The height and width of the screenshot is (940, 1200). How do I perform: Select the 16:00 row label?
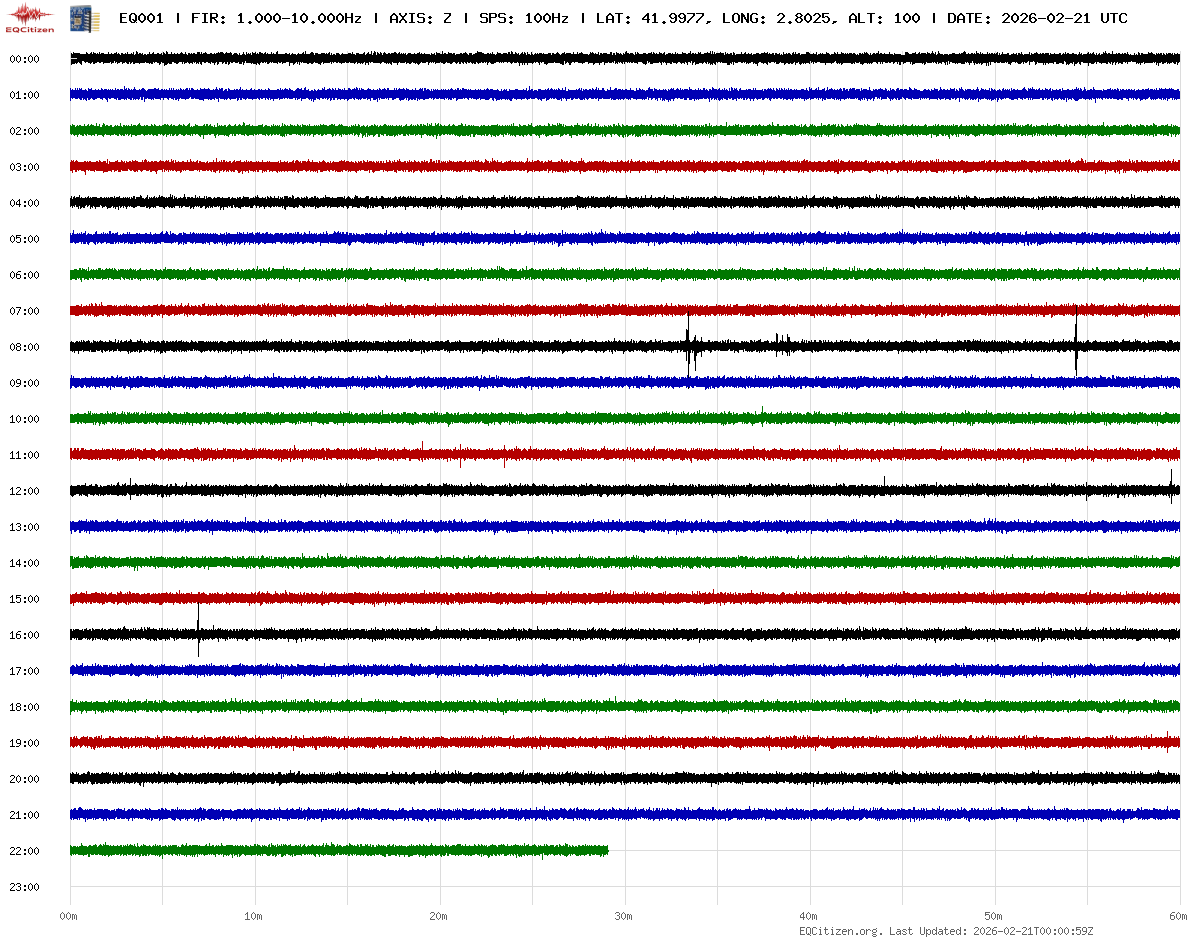pyautogui.click(x=24, y=635)
